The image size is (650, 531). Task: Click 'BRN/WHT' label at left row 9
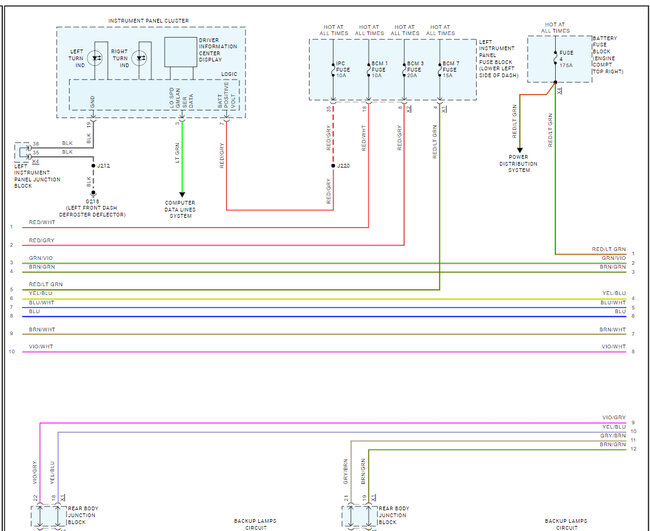tap(42, 330)
